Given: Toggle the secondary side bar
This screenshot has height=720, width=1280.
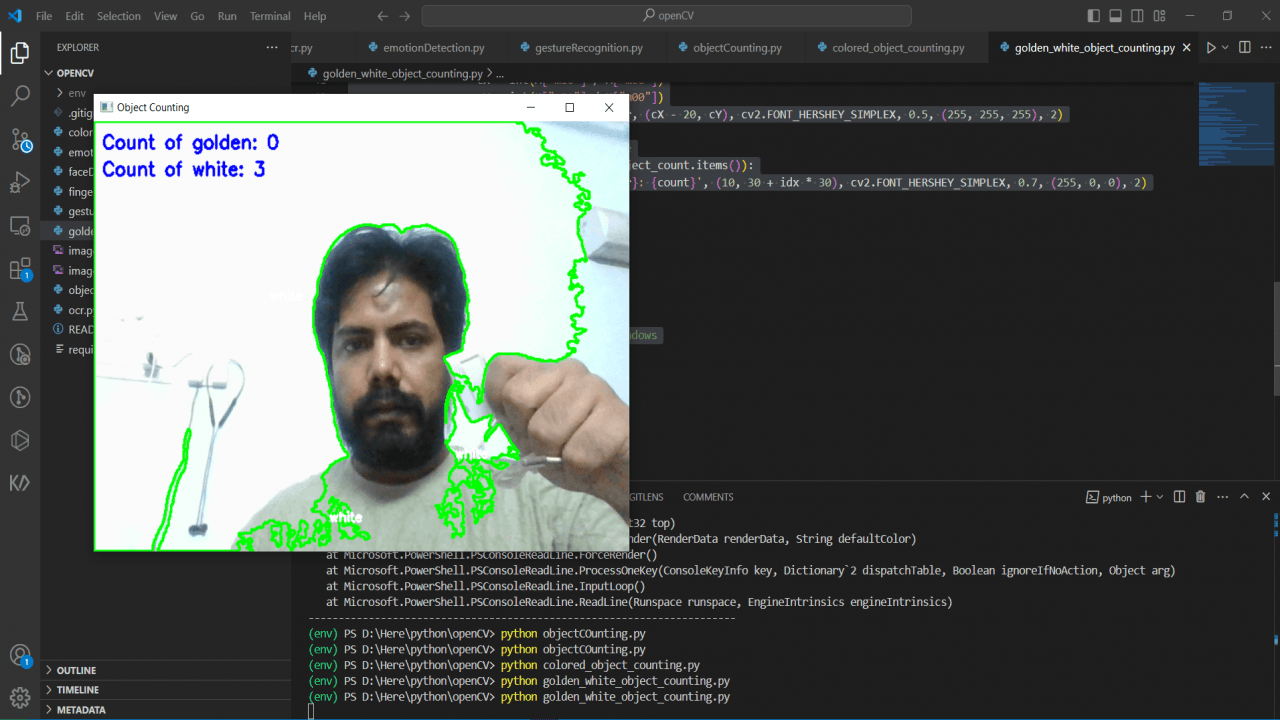Looking at the screenshot, I should click(1138, 16).
